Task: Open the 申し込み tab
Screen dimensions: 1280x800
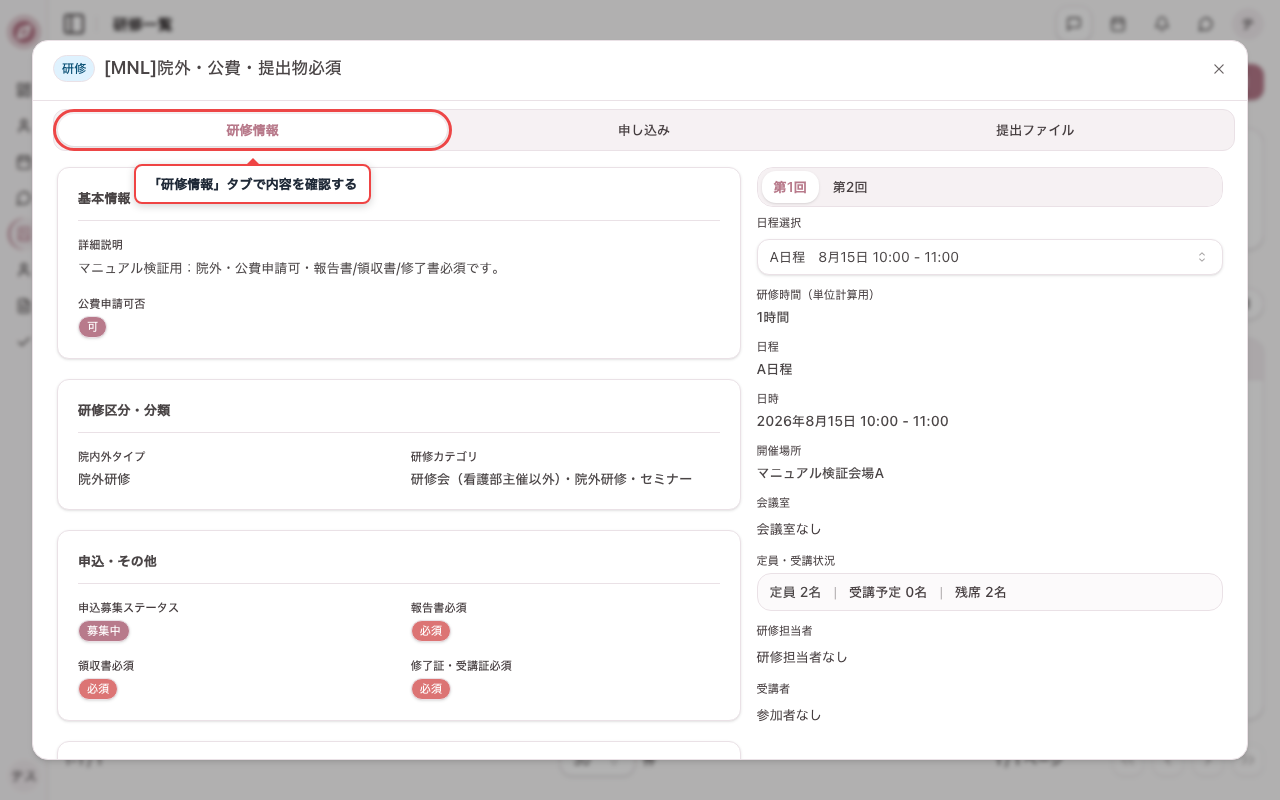Action: (x=644, y=130)
